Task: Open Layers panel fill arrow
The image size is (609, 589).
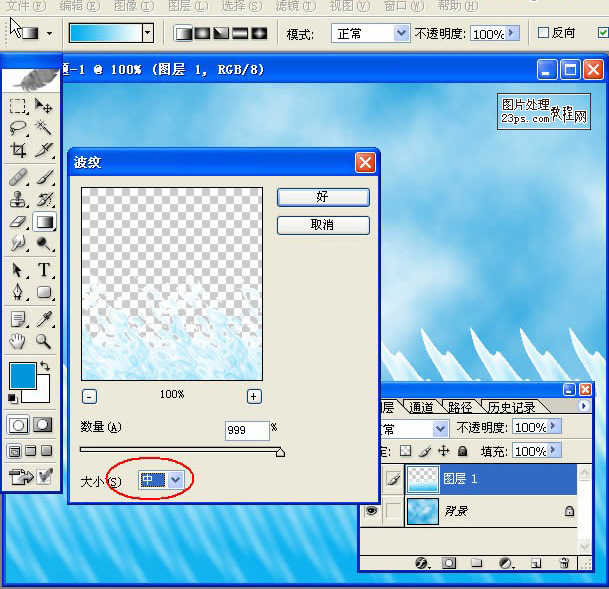Action: pos(554,450)
